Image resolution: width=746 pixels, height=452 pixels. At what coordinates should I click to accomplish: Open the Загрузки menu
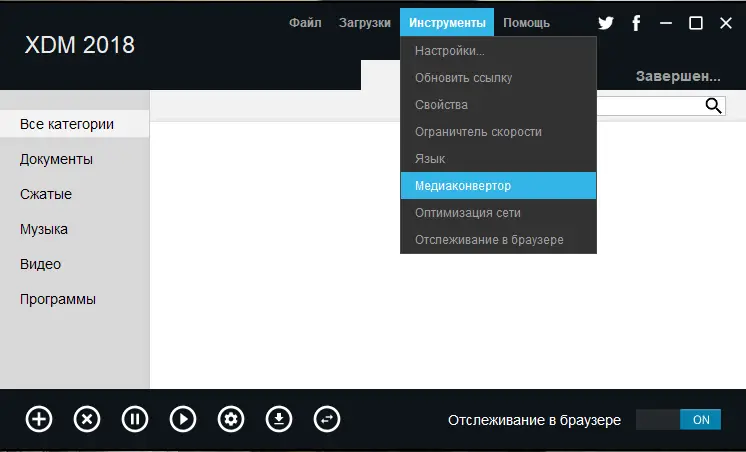point(365,23)
